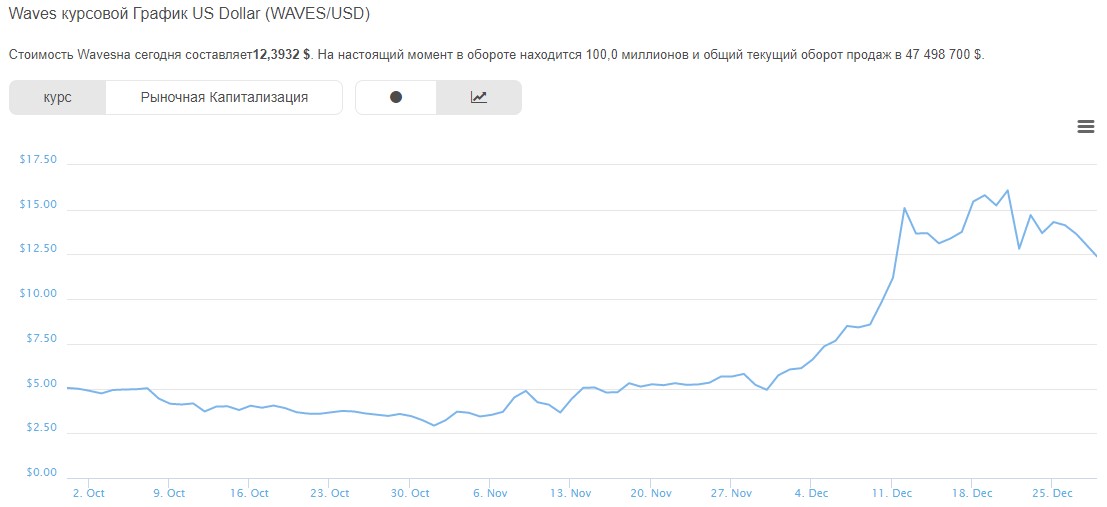Switch to the line chart view icon

[x=479, y=97]
